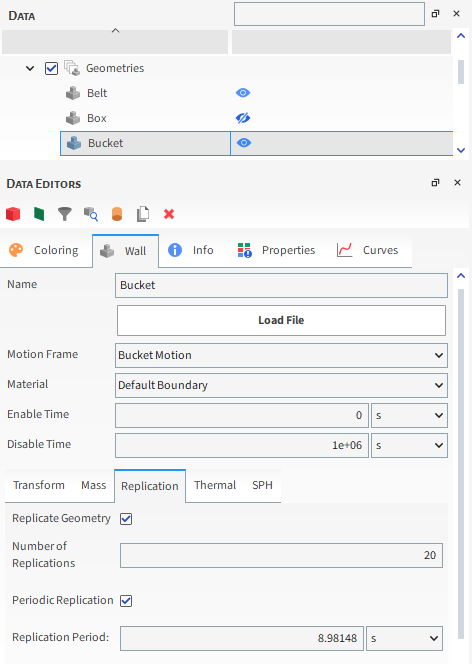Uncheck the Periodic Replication checkbox
The height and width of the screenshot is (664, 472).
126,600
